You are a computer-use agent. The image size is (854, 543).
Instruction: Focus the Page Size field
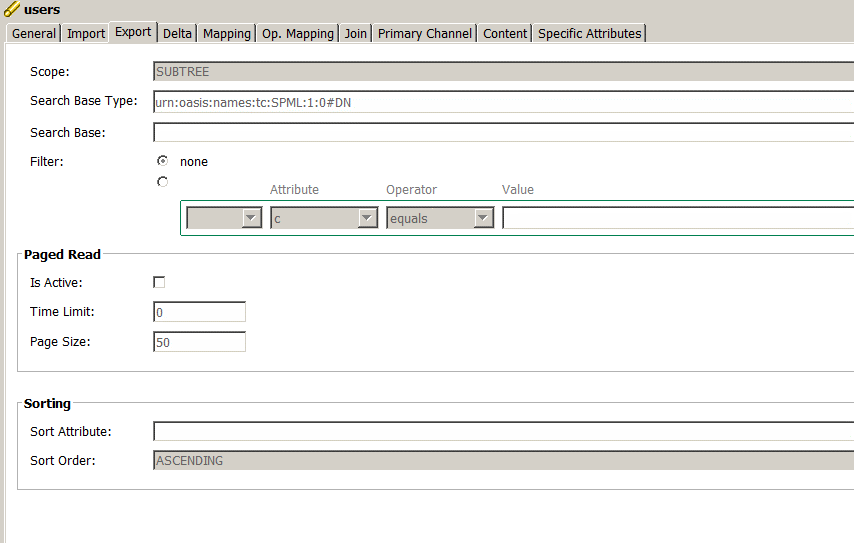coord(199,342)
